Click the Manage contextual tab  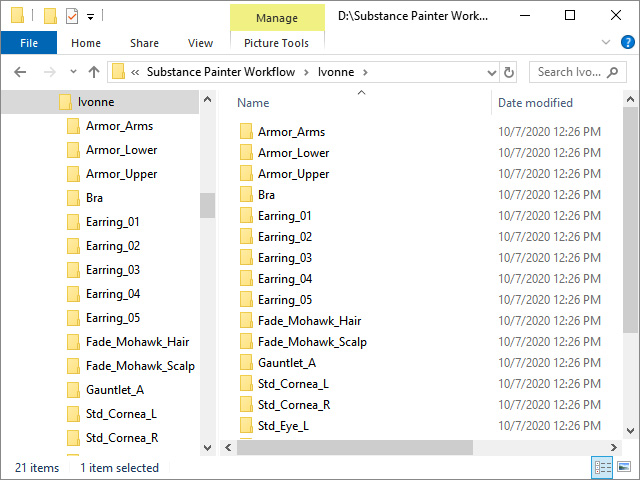(277, 18)
